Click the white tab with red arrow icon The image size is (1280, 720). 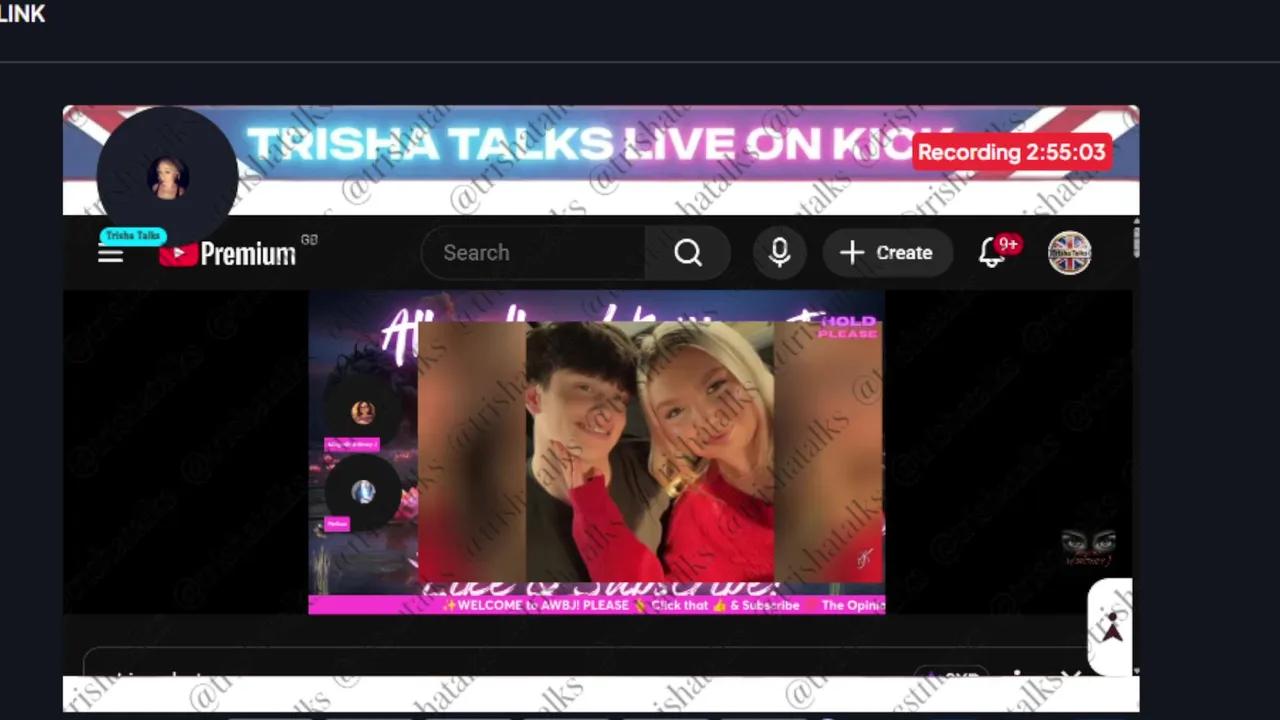coord(1111,629)
